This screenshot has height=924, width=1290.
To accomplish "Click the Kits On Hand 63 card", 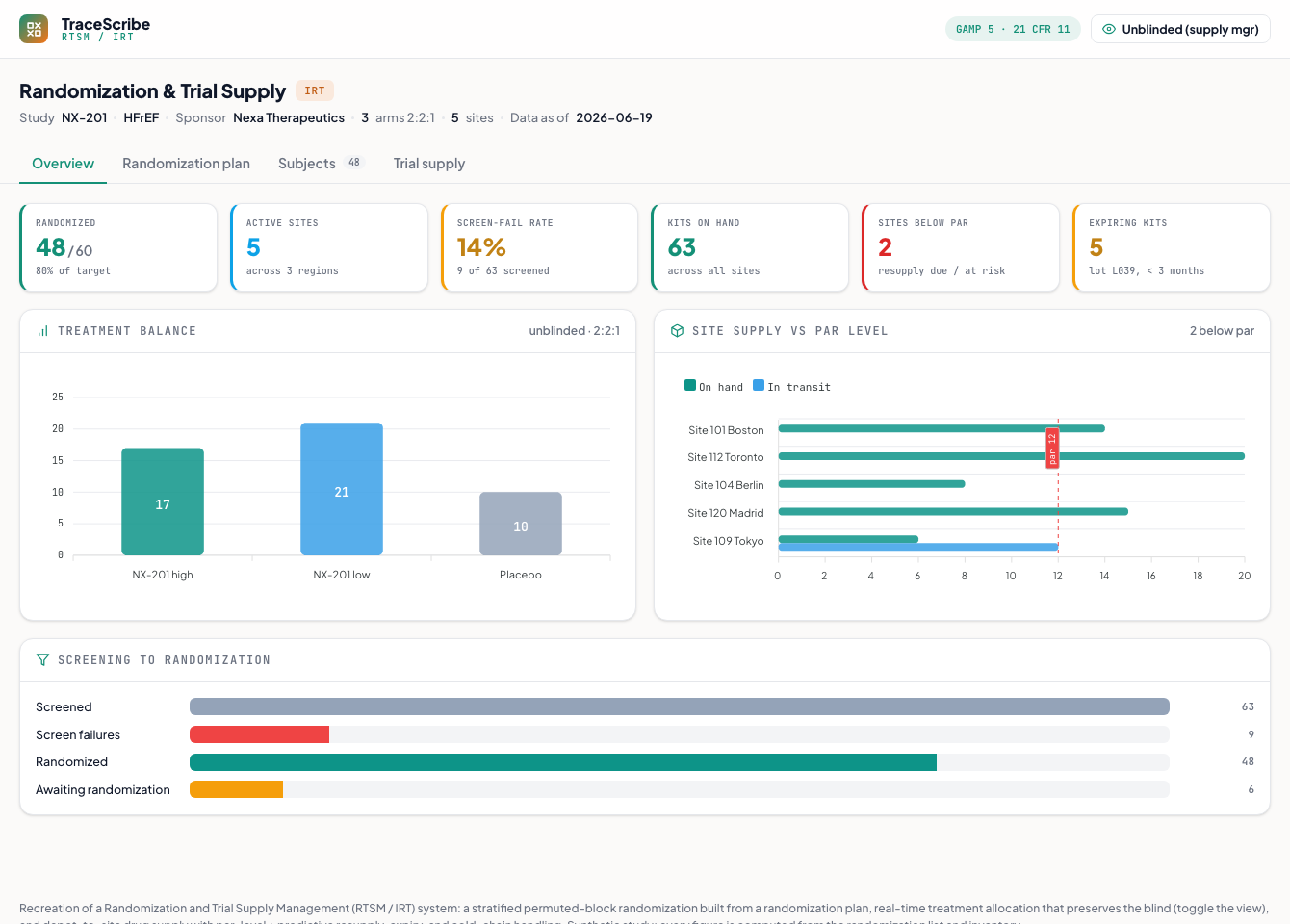I will (750, 247).
